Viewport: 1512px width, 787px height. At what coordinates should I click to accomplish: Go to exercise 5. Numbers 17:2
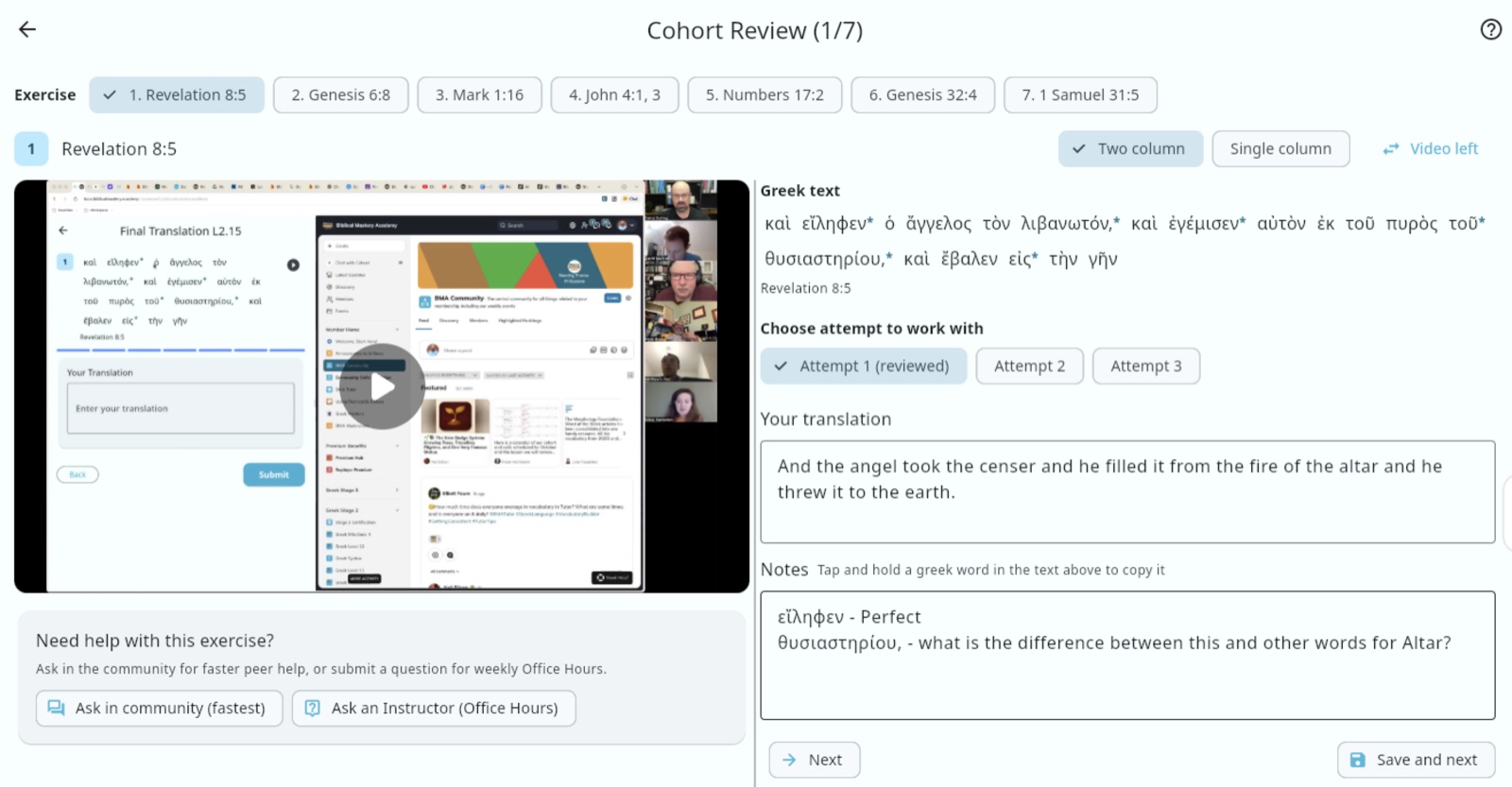click(765, 94)
